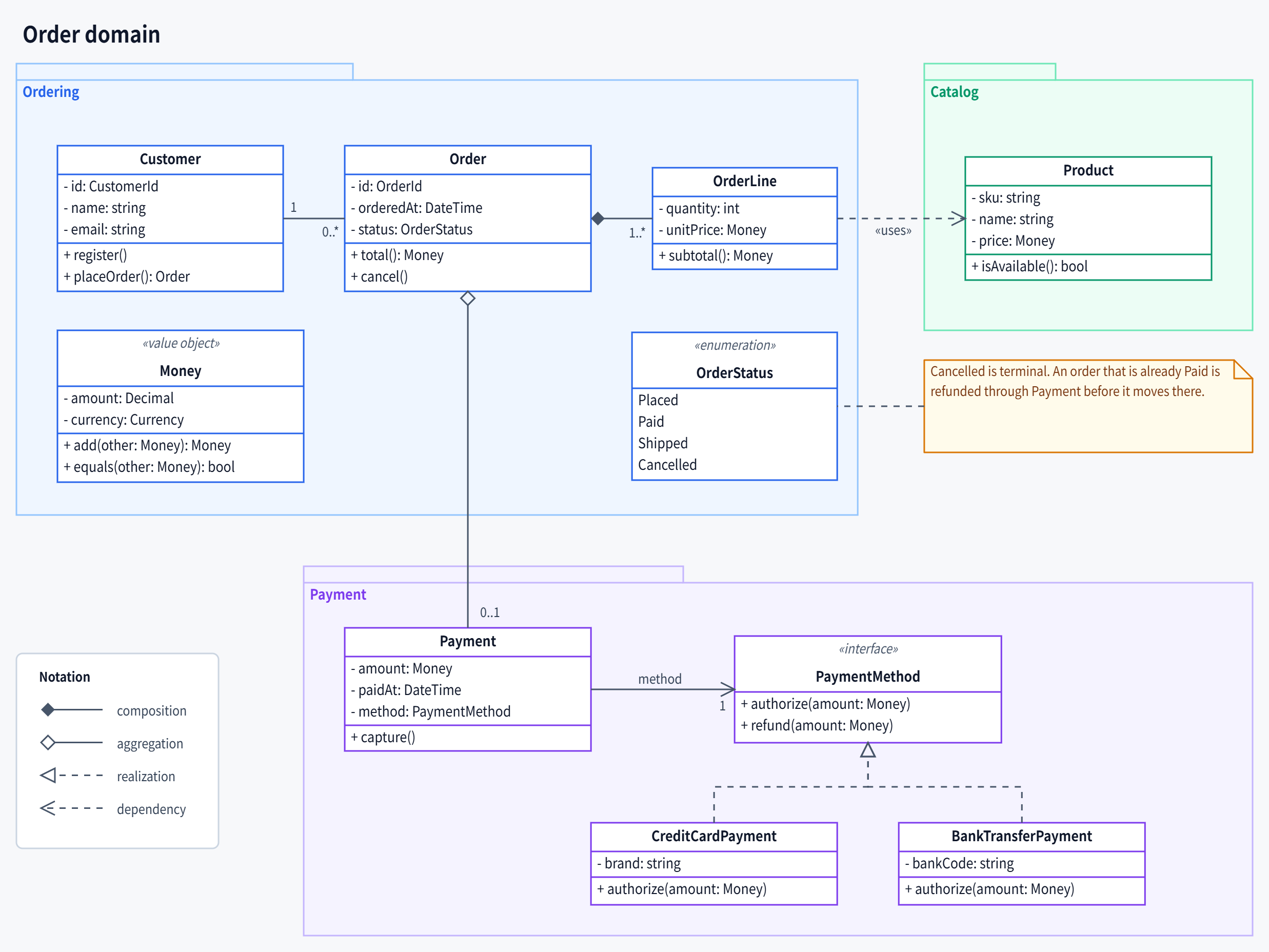1269x952 pixels.
Task: Click the '+ refund(amount: Money)' operation
Action: [x=817, y=725]
